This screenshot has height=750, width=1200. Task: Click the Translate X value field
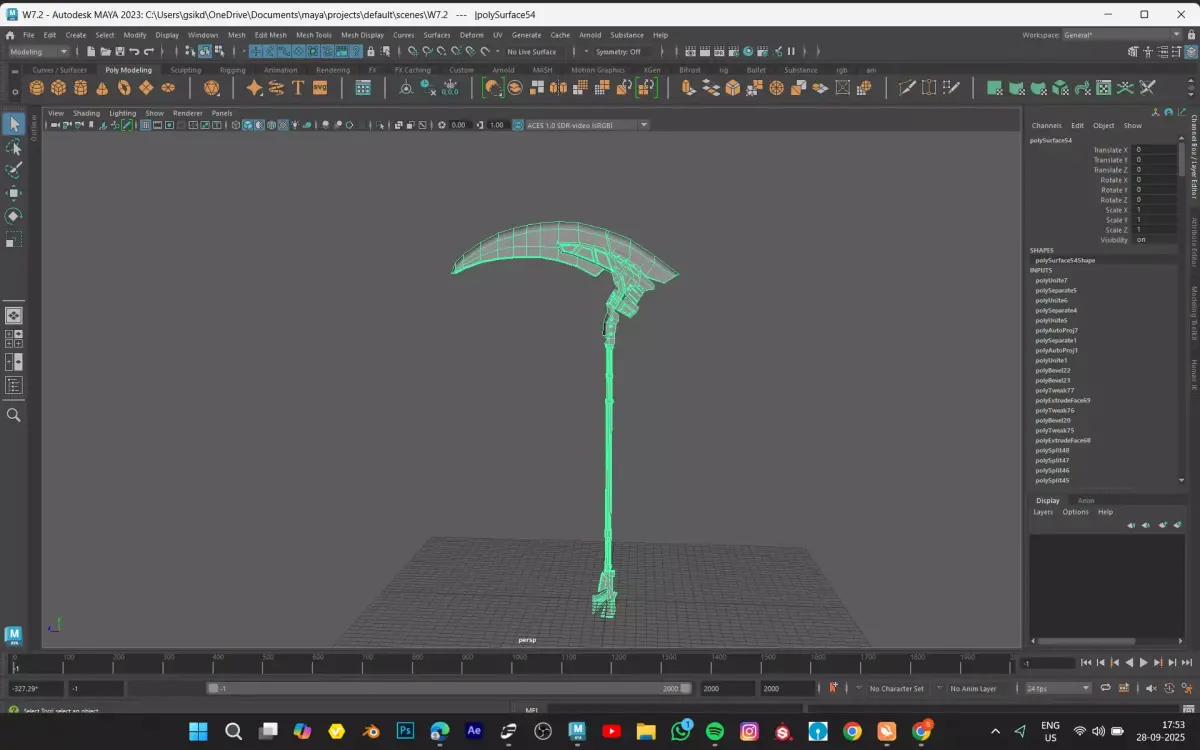click(x=1154, y=150)
